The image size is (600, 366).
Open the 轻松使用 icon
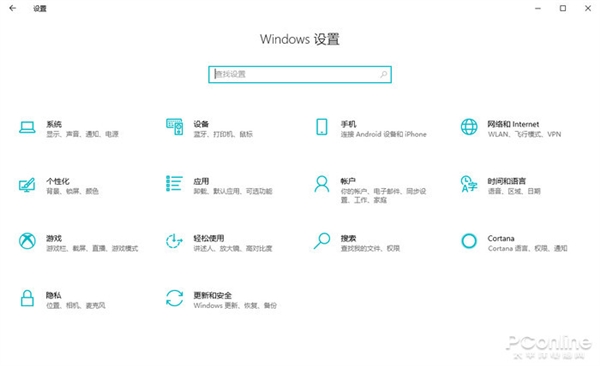click(174, 241)
